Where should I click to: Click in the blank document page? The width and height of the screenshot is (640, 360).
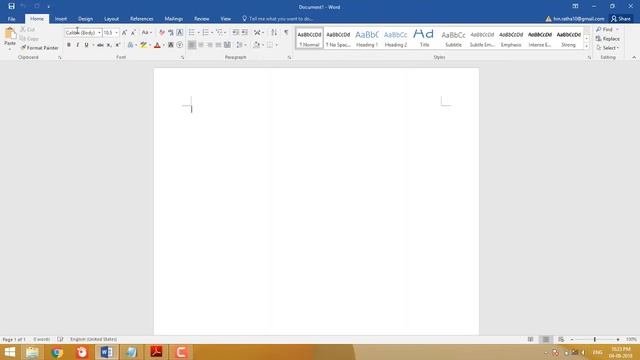[316, 202]
